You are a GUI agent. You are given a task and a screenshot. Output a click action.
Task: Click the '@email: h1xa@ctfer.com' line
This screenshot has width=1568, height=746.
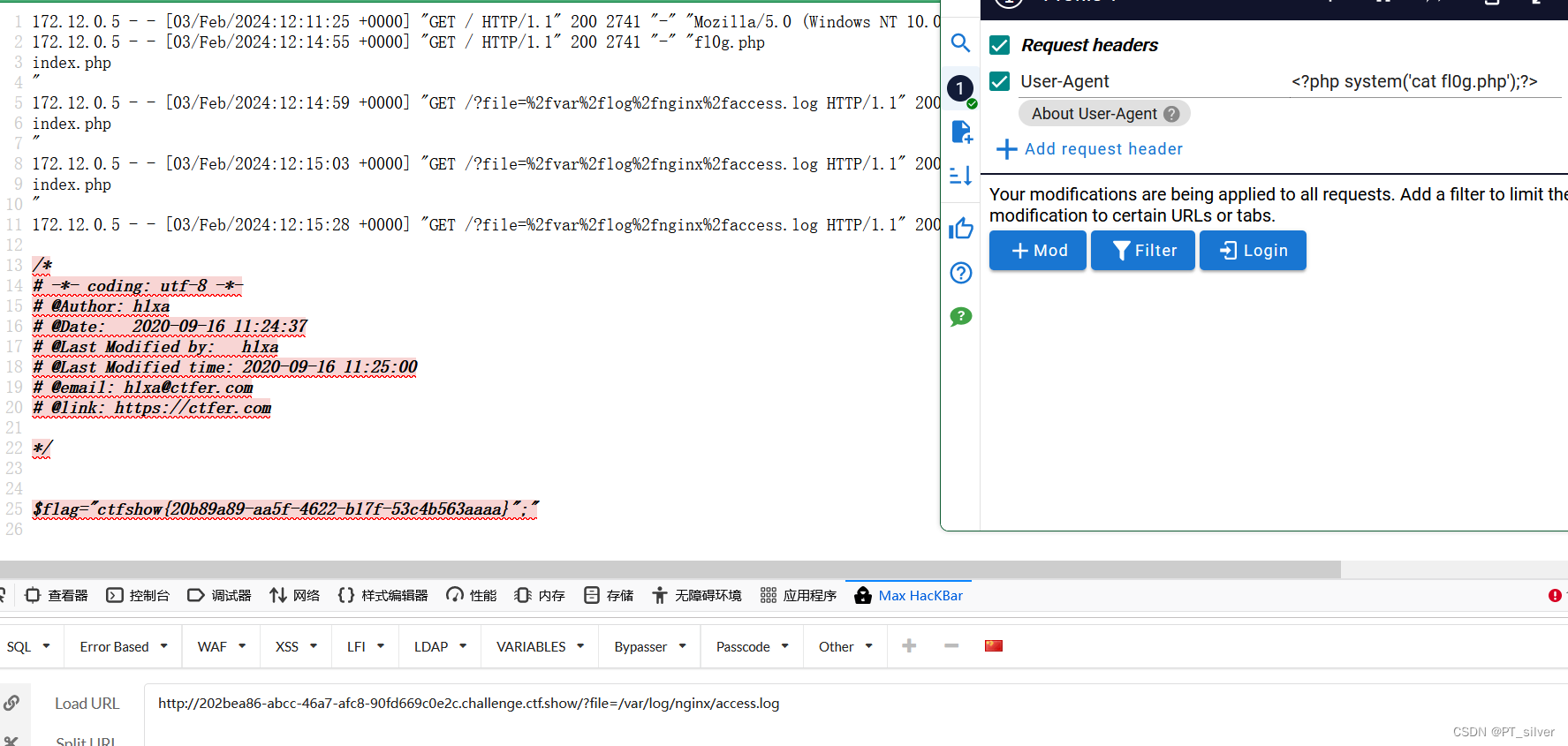(143, 388)
